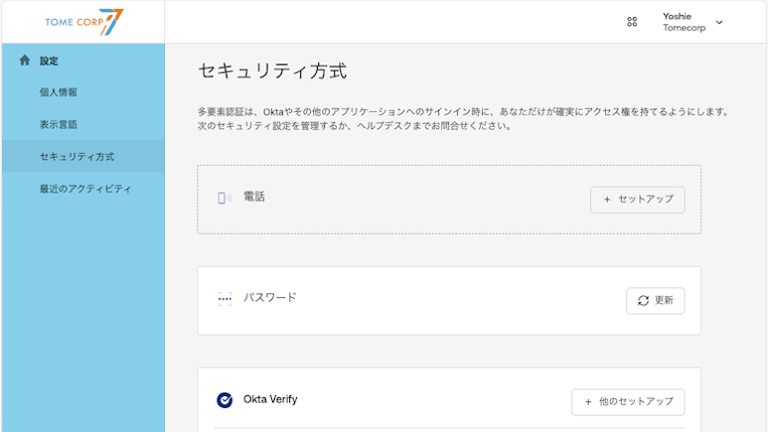Click the セキュリティ方式 page heading

[272, 72]
